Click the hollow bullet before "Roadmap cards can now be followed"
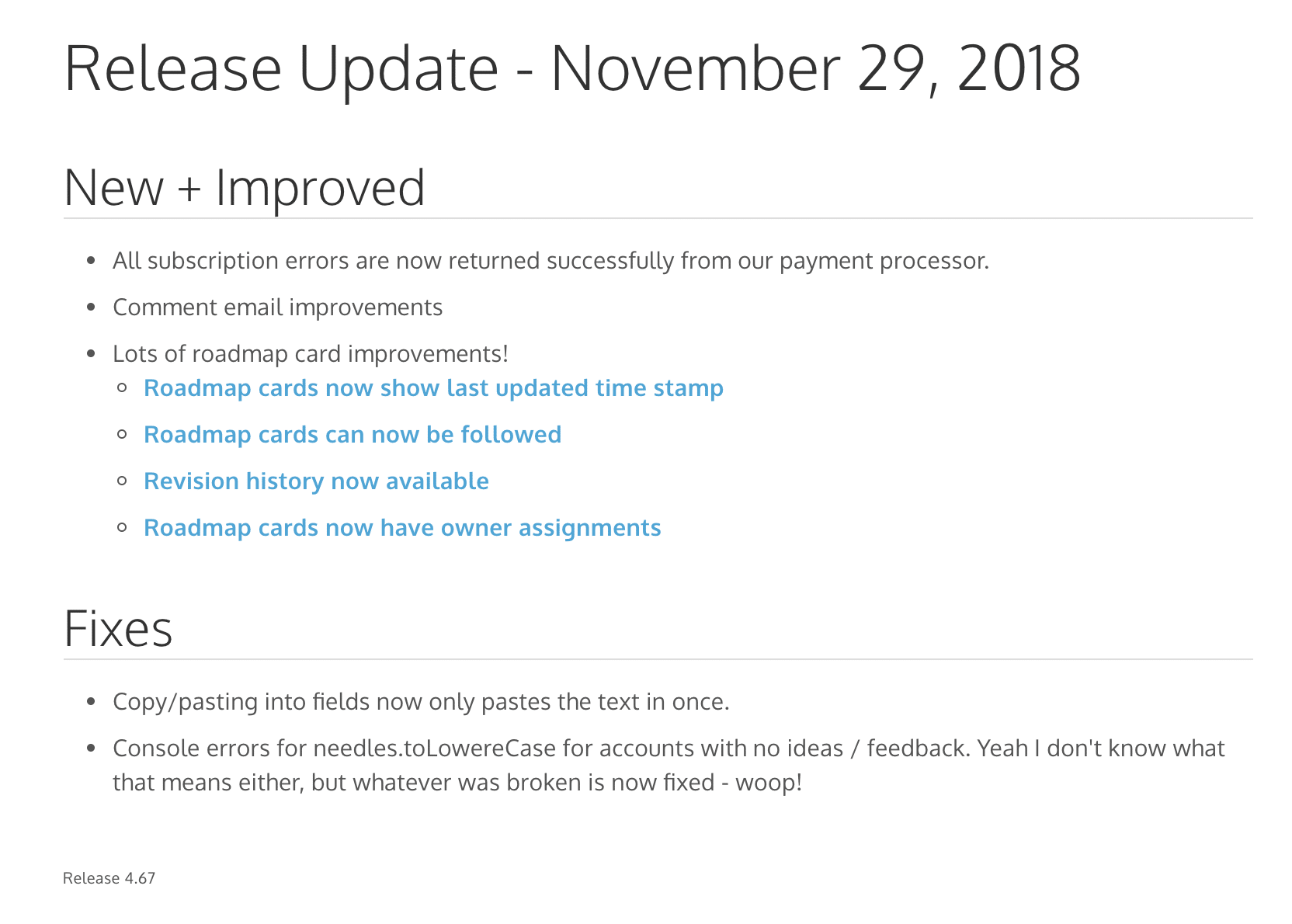This screenshot has width=1292, height=924. [122, 435]
